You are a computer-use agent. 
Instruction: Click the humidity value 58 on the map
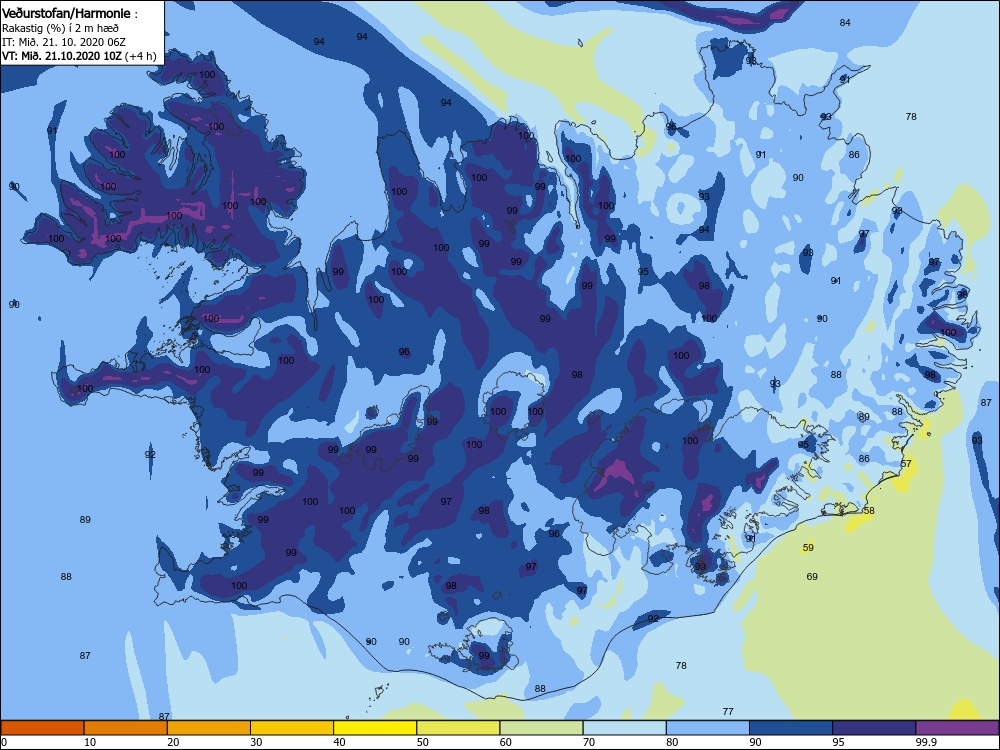coord(869,511)
